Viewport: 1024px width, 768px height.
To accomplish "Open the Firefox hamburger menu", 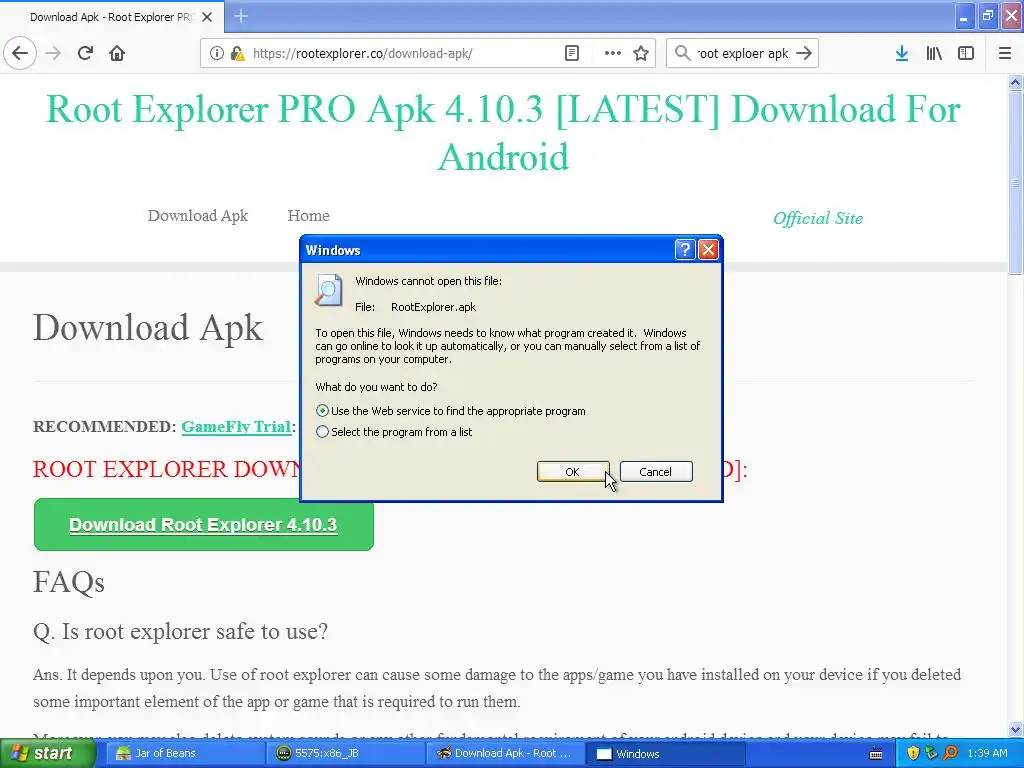I will tap(1005, 53).
